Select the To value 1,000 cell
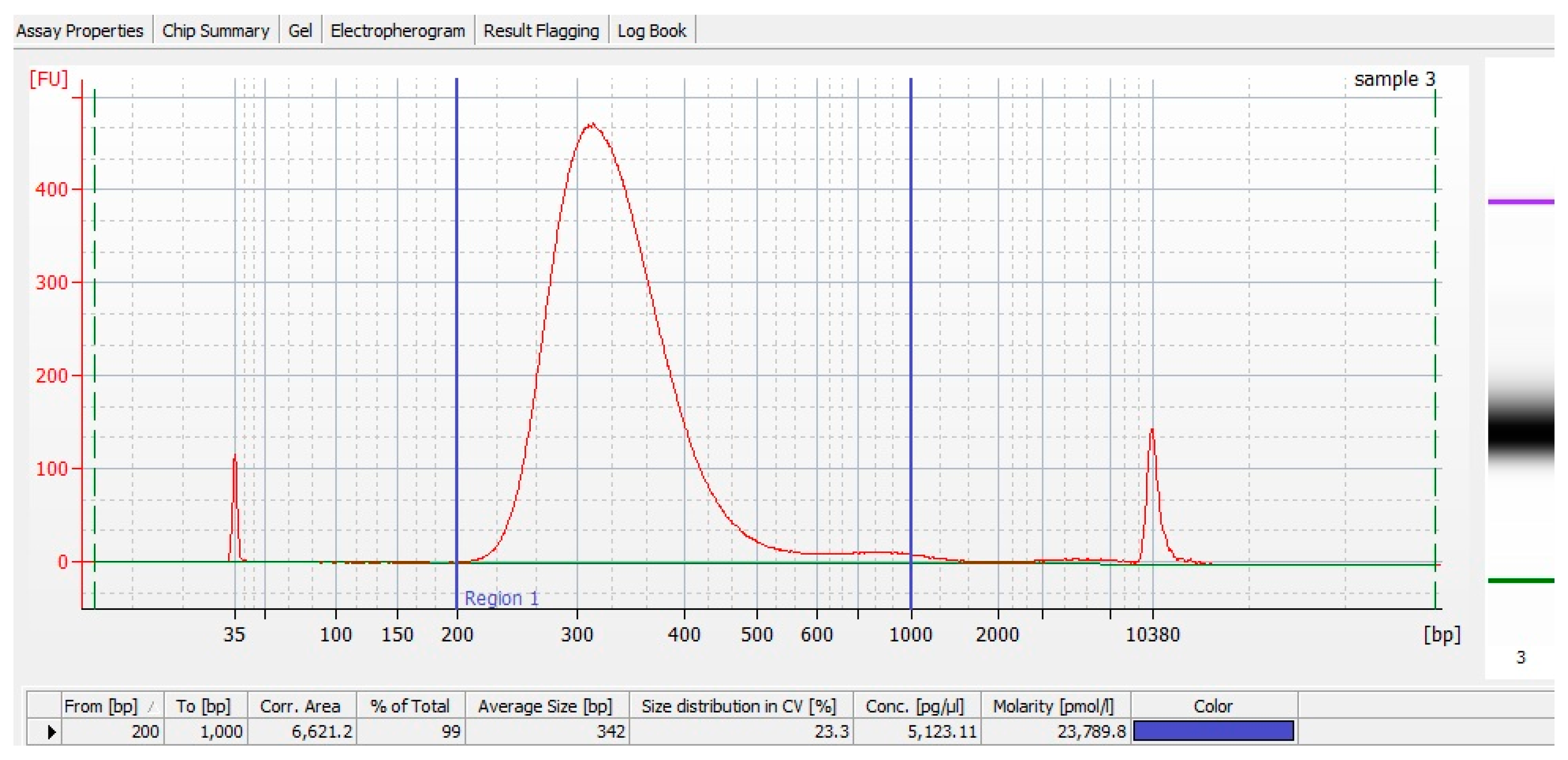This screenshot has height=760, width=1568. (206, 731)
